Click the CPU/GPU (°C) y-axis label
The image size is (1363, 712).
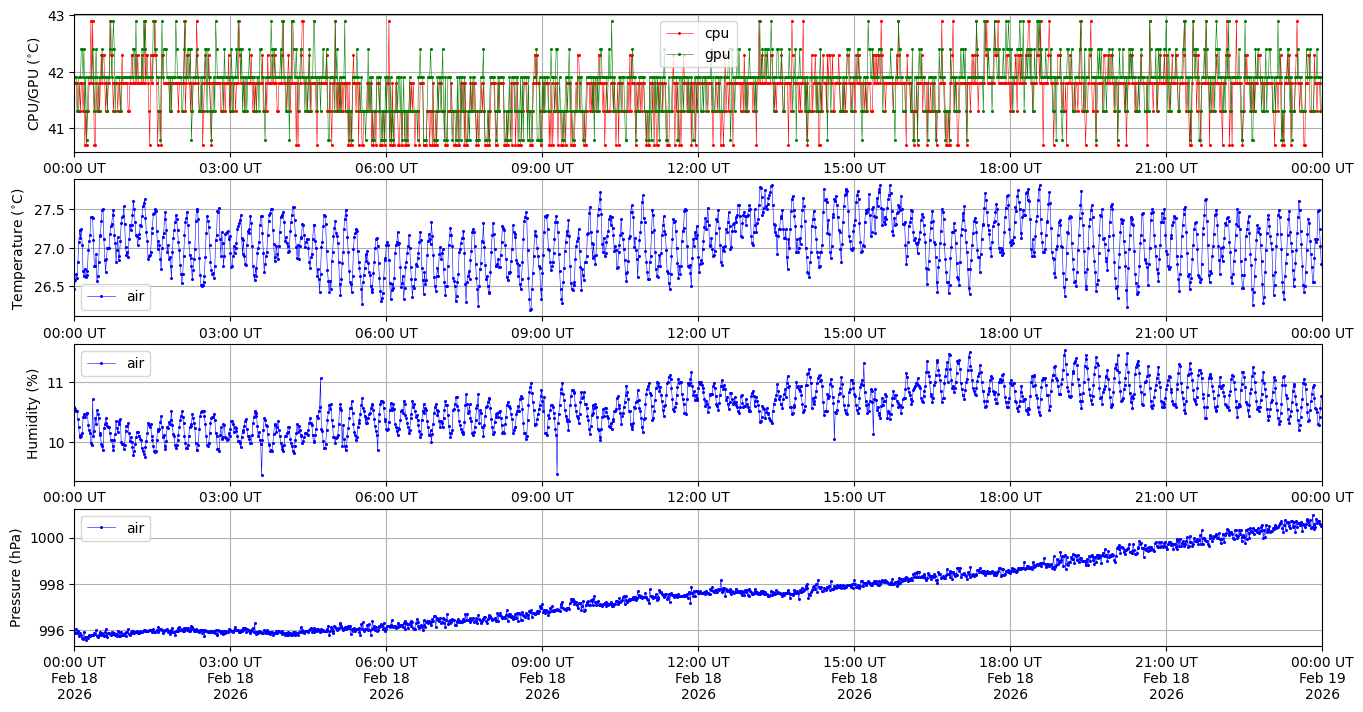point(34,84)
